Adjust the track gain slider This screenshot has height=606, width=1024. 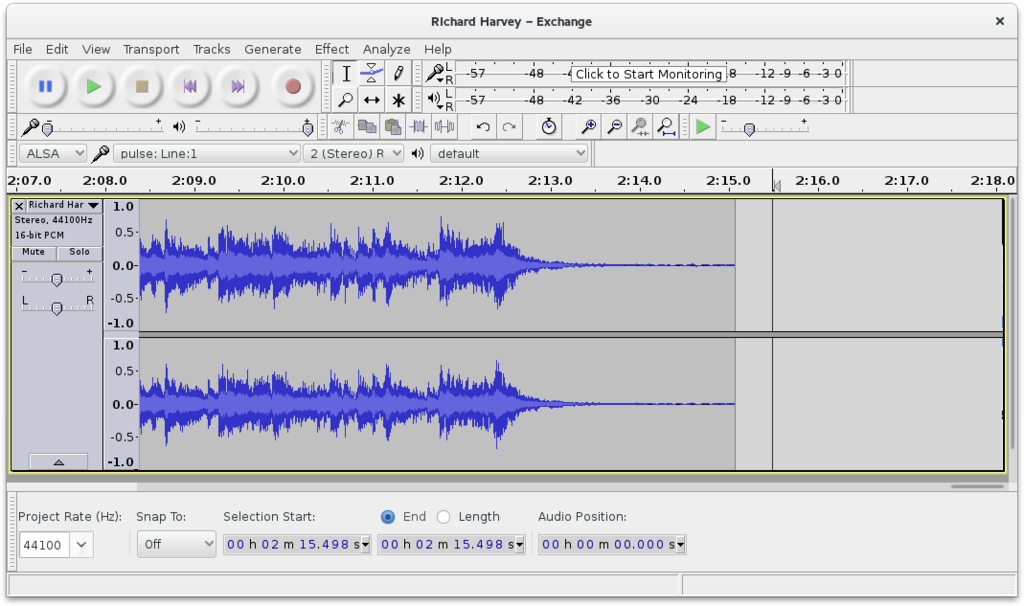pyautogui.click(x=57, y=279)
